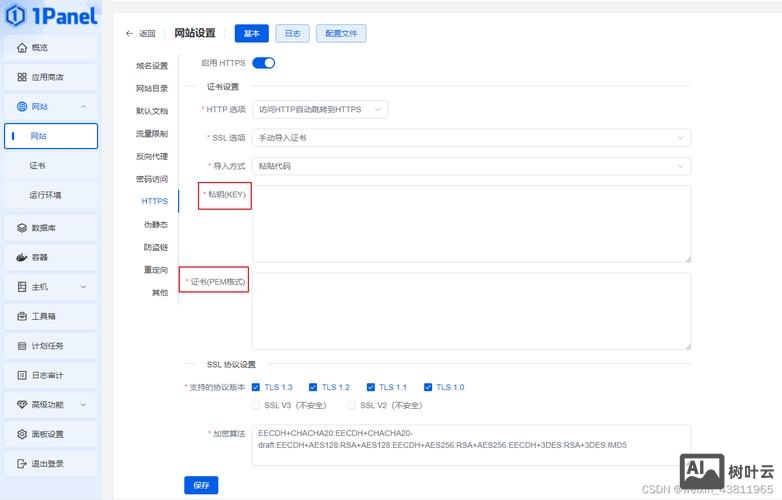
Task: Uncheck the TLS 1.0 checkbox
Action: (428, 387)
